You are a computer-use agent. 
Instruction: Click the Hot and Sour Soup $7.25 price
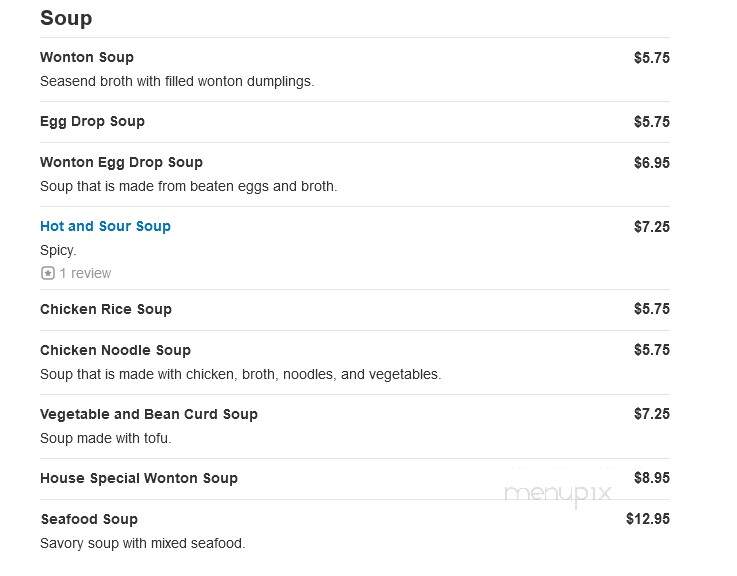652,227
